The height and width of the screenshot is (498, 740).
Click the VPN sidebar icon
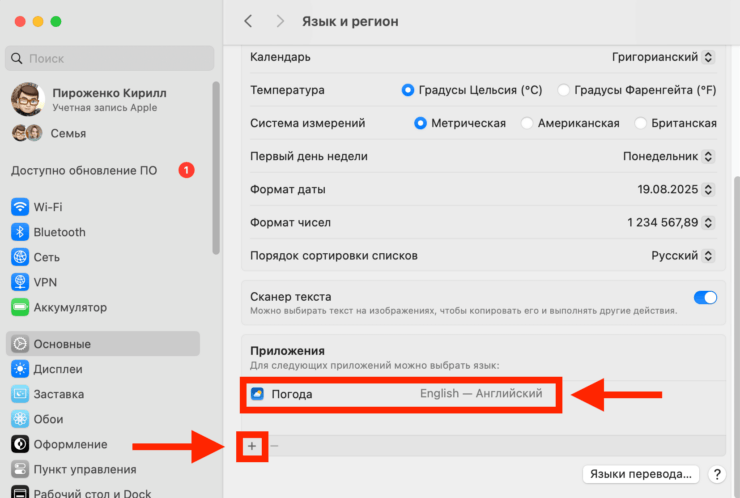[x=20, y=282]
